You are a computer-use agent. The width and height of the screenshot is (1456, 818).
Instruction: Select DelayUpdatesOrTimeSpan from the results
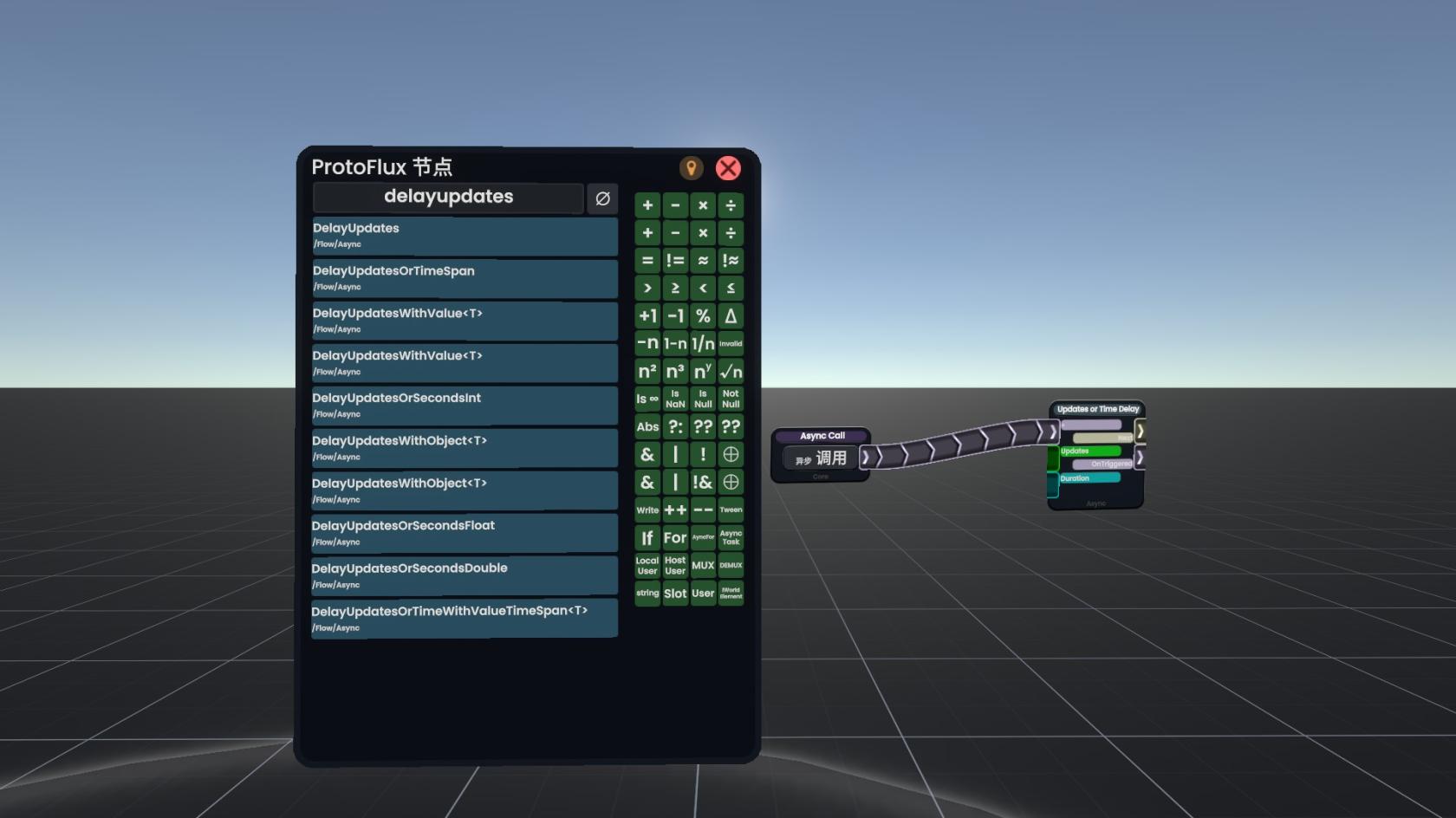tap(465, 278)
